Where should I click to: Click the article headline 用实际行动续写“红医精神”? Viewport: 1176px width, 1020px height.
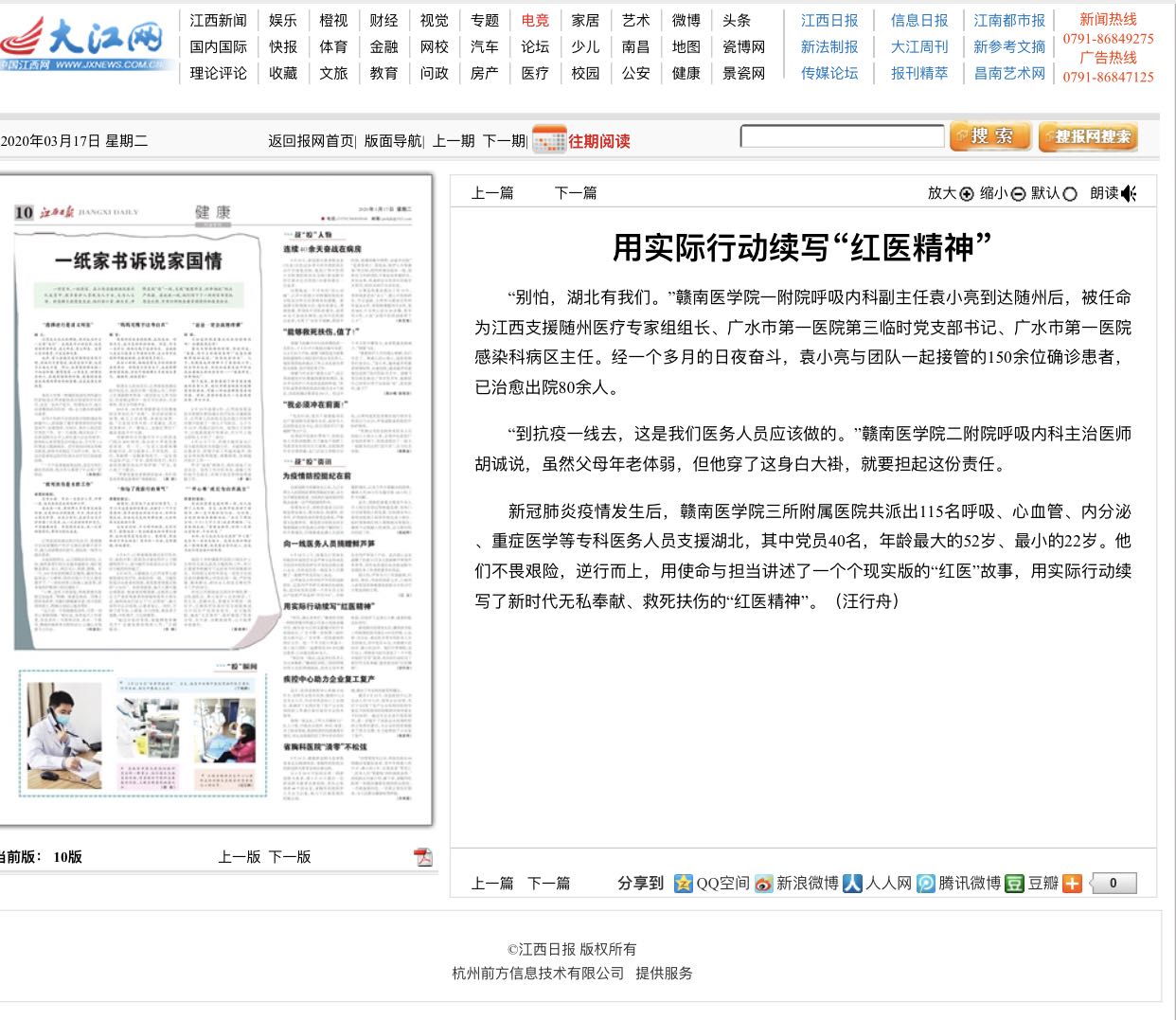tap(802, 248)
